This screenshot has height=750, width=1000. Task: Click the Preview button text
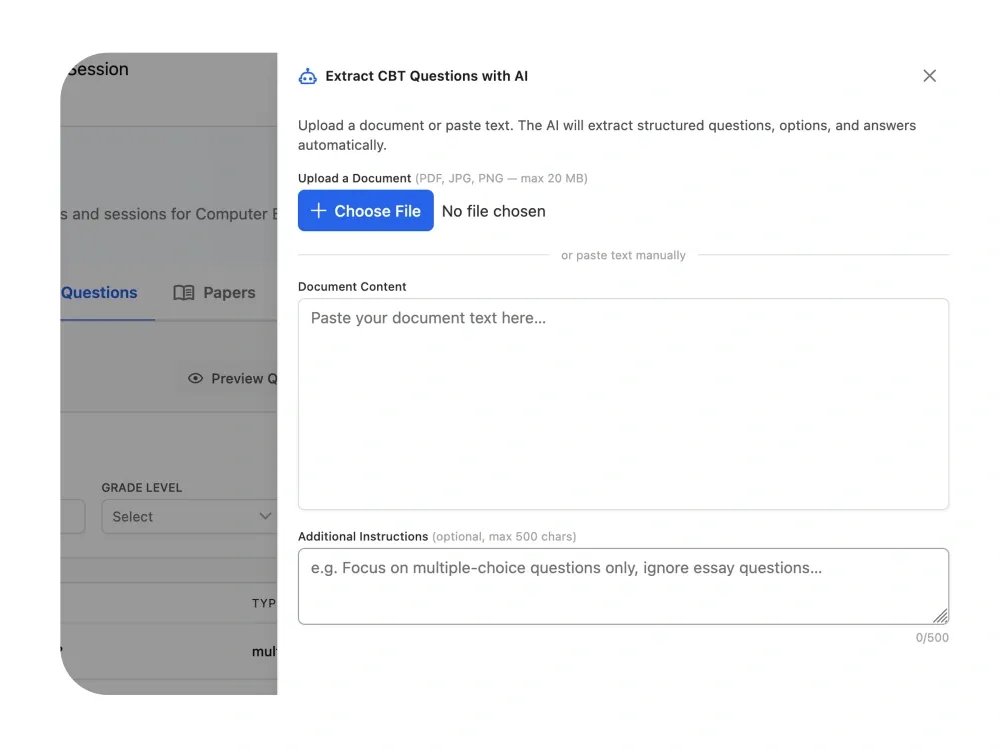click(244, 379)
